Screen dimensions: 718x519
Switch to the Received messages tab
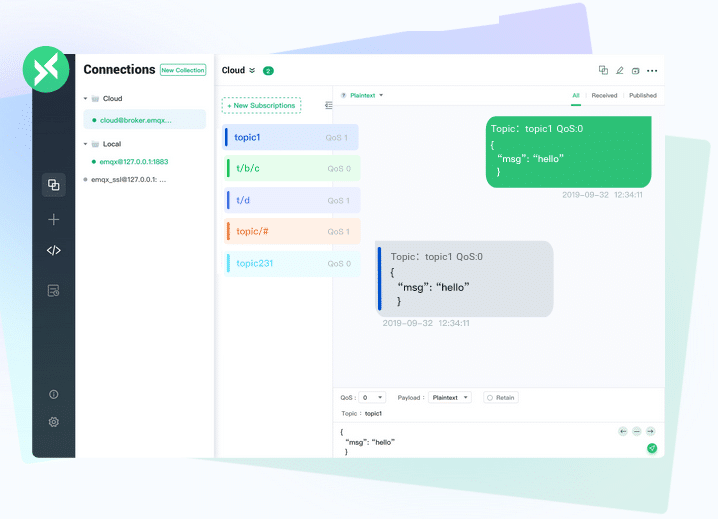coord(604,96)
